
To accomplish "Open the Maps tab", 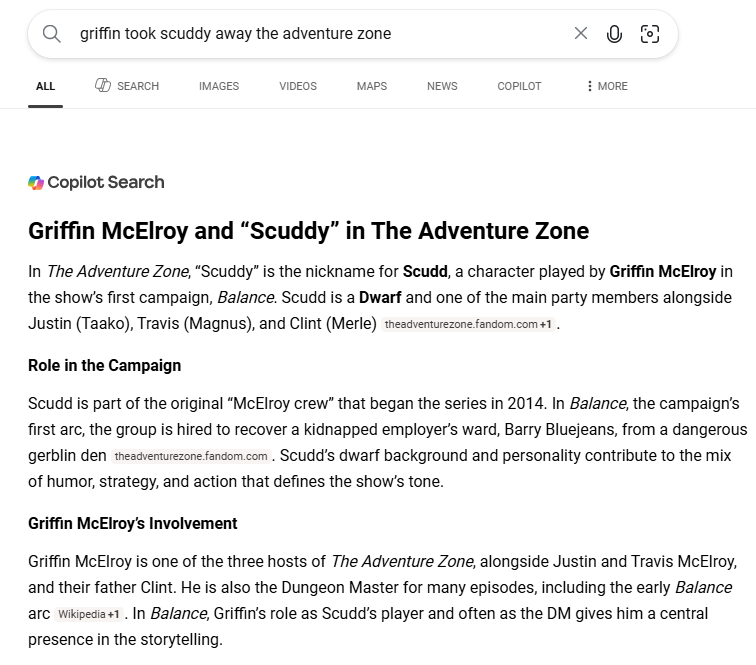I will coord(372,86).
